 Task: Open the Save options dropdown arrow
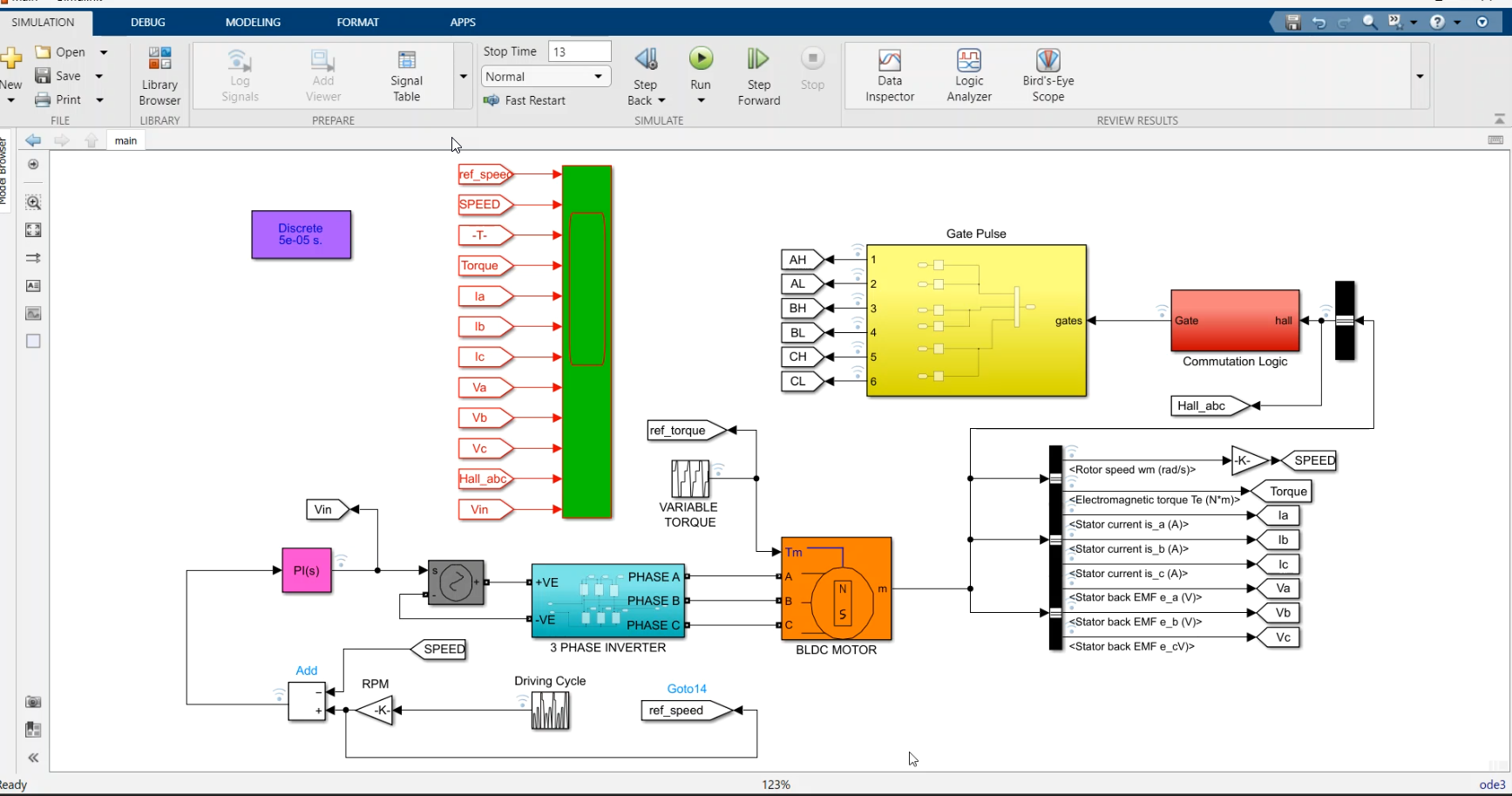[x=99, y=76]
